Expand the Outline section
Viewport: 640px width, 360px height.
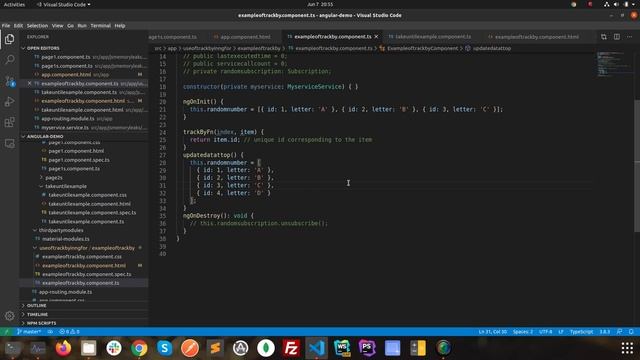click(x=36, y=305)
